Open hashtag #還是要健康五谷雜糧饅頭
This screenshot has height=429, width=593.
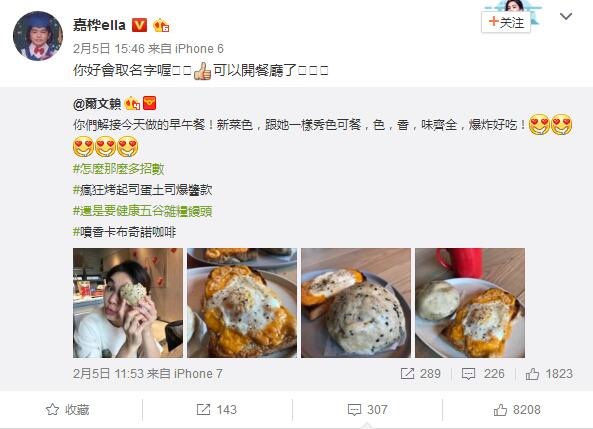142,211
